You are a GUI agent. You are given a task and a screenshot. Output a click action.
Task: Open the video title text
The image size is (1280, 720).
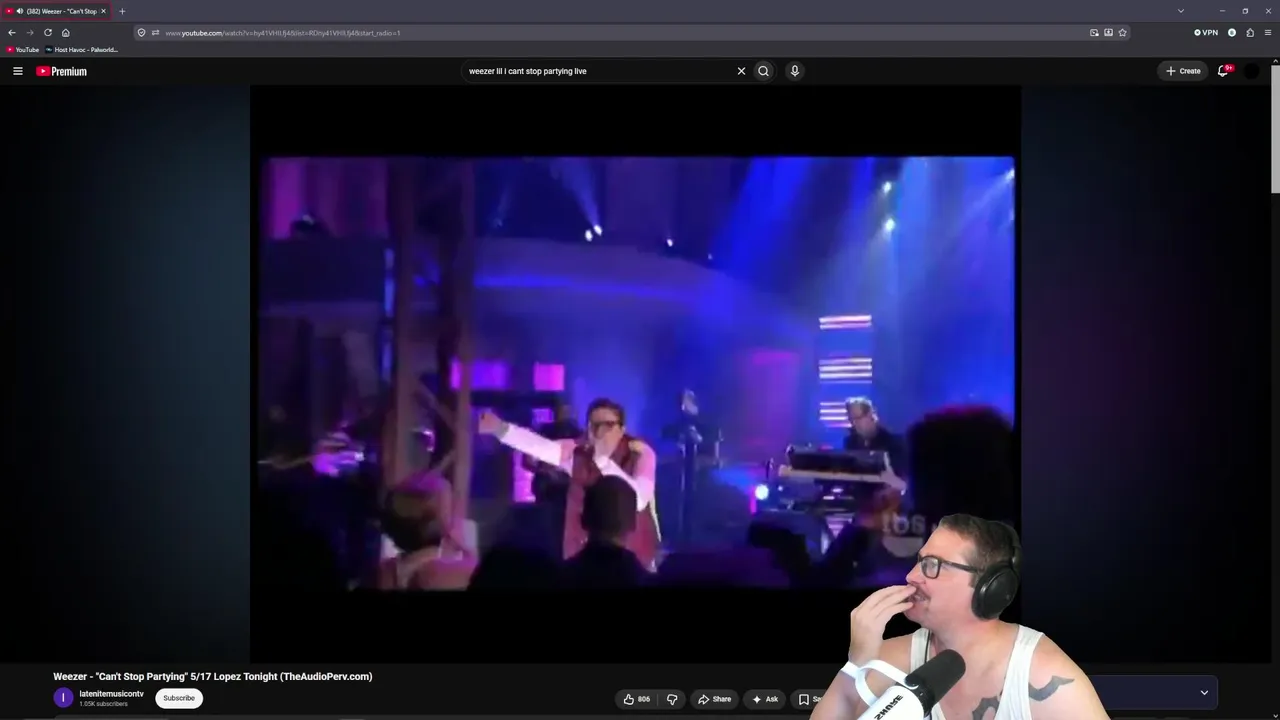click(213, 677)
